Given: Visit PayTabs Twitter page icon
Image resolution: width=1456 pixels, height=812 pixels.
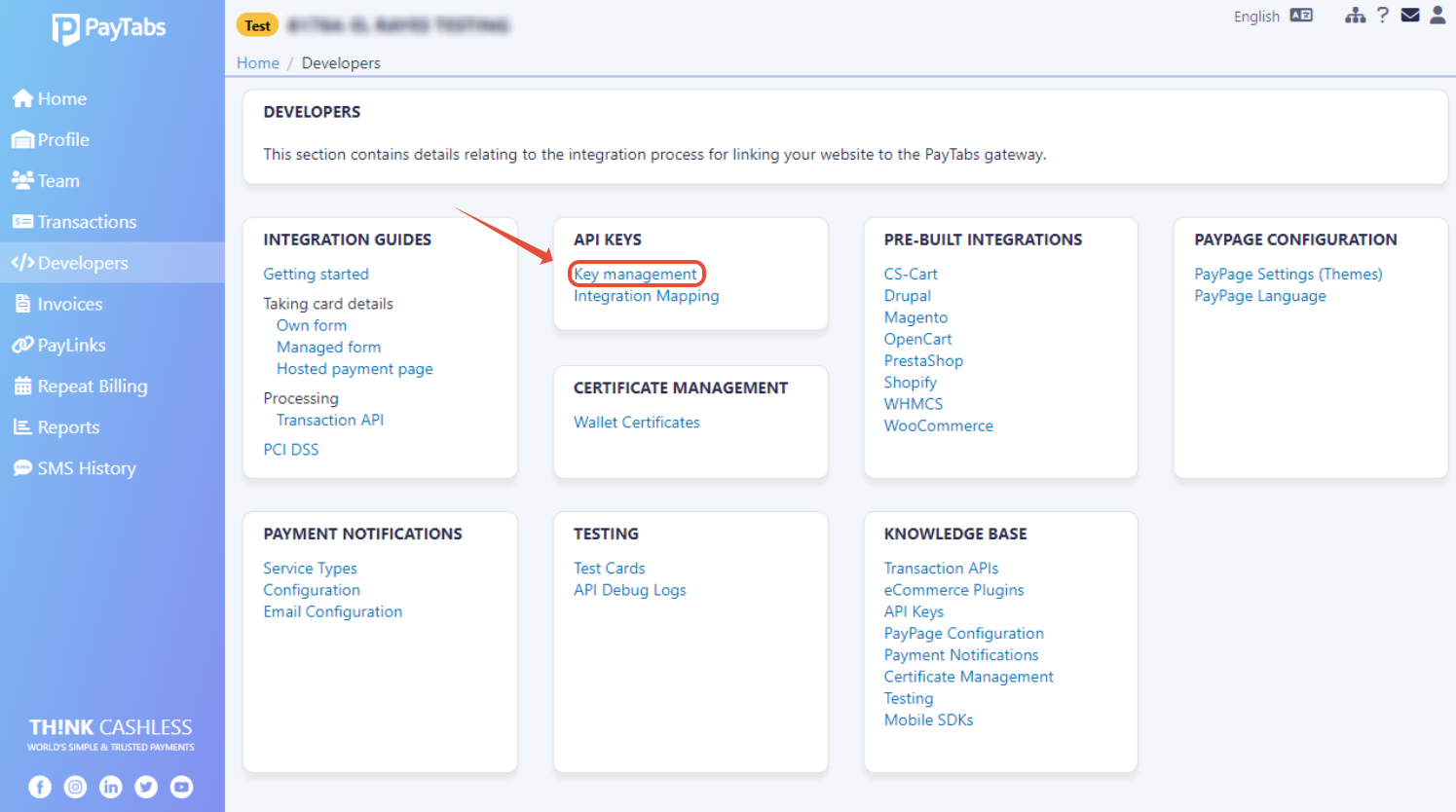Looking at the screenshot, I should point(146,787).
